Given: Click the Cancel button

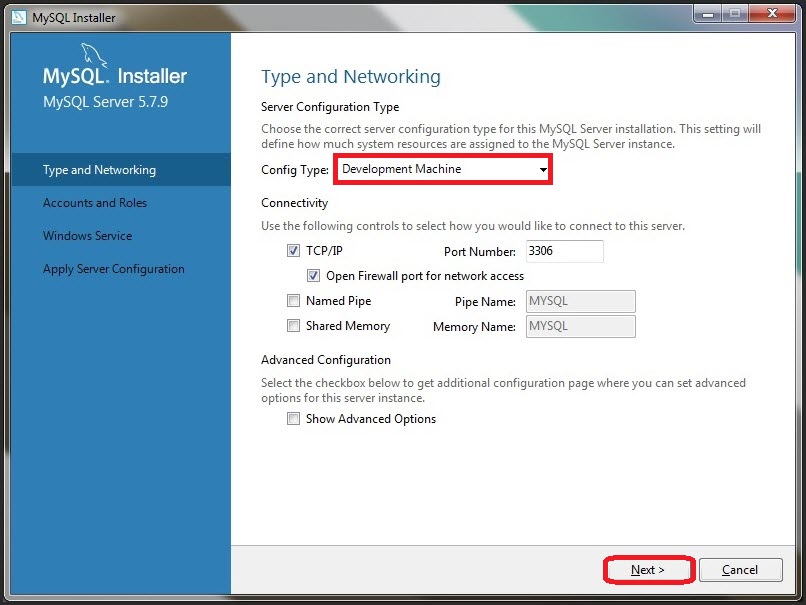Looking at the screenshot, I should click(x=740, y=570).
